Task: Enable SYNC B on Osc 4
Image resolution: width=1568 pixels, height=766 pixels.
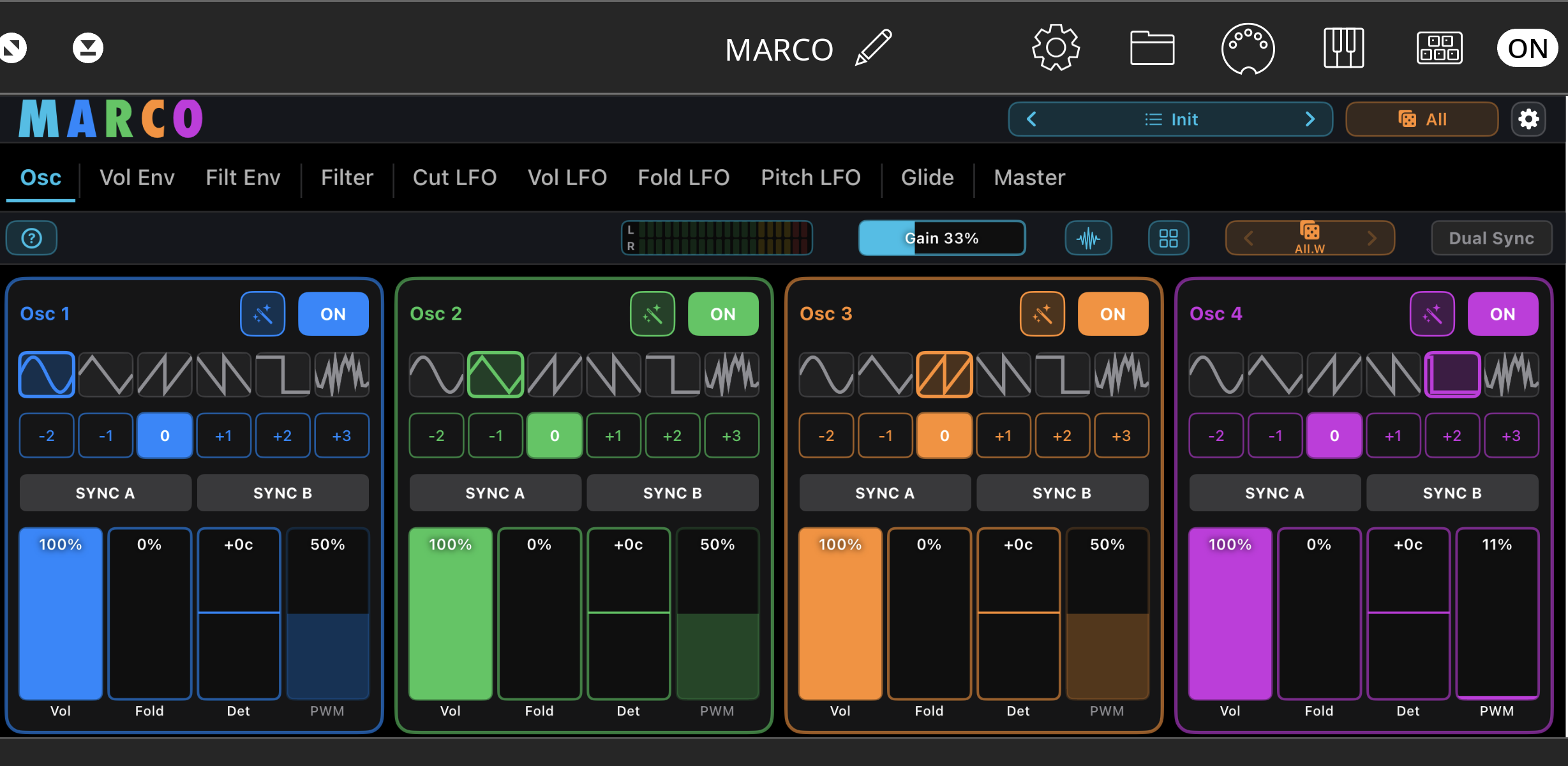Action: click(x=1452, y=493)
